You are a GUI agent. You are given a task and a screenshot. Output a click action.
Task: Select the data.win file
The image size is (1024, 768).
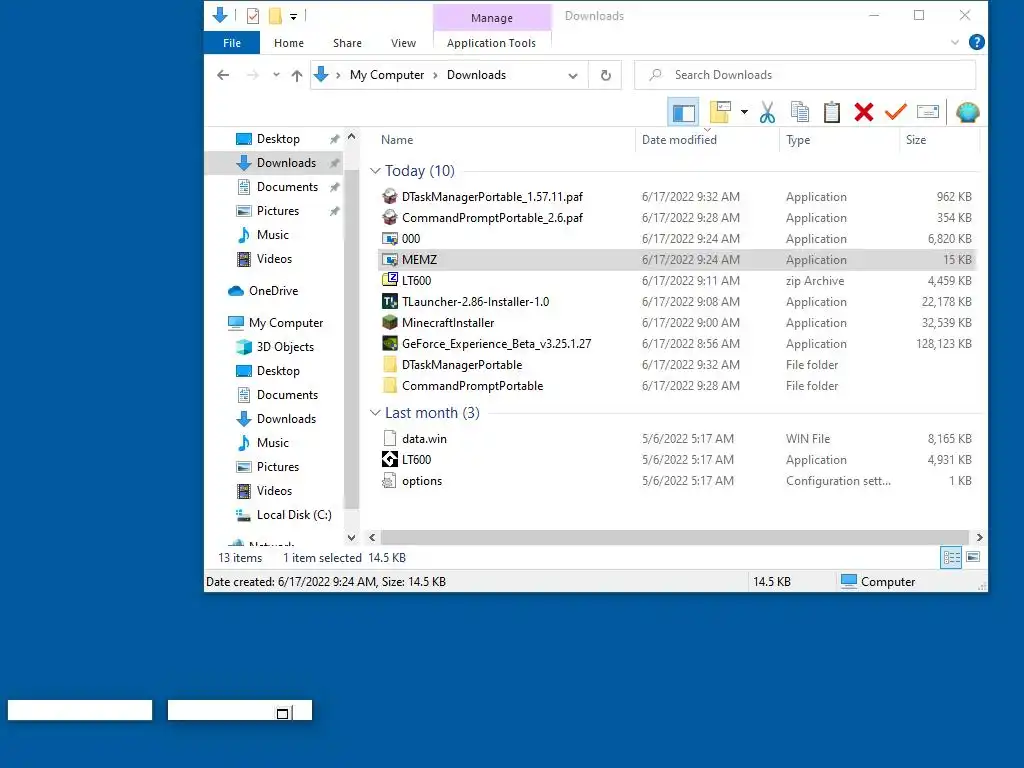click(677, 439)
